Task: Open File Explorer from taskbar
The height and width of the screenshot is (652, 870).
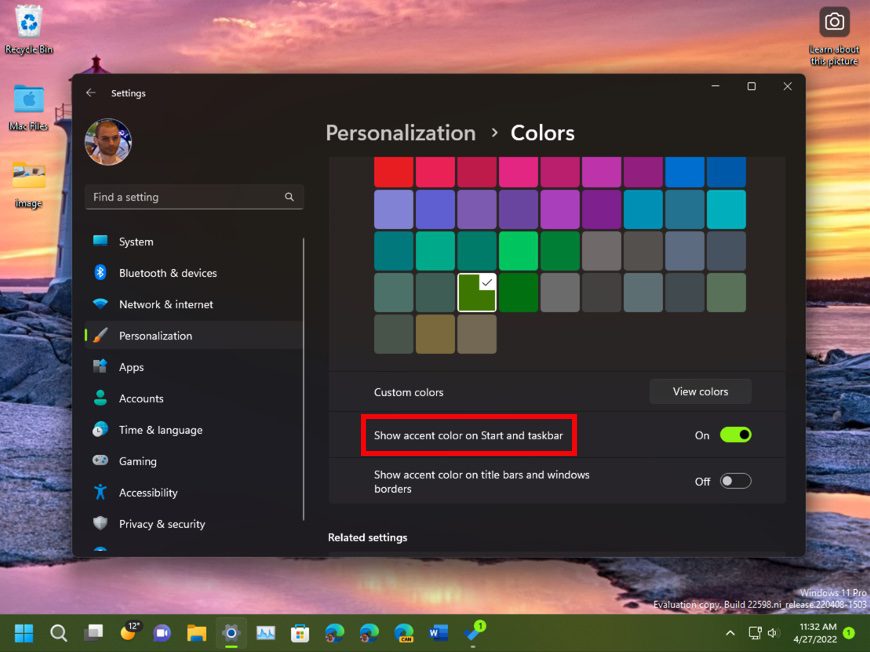Action: click(196, 633)
